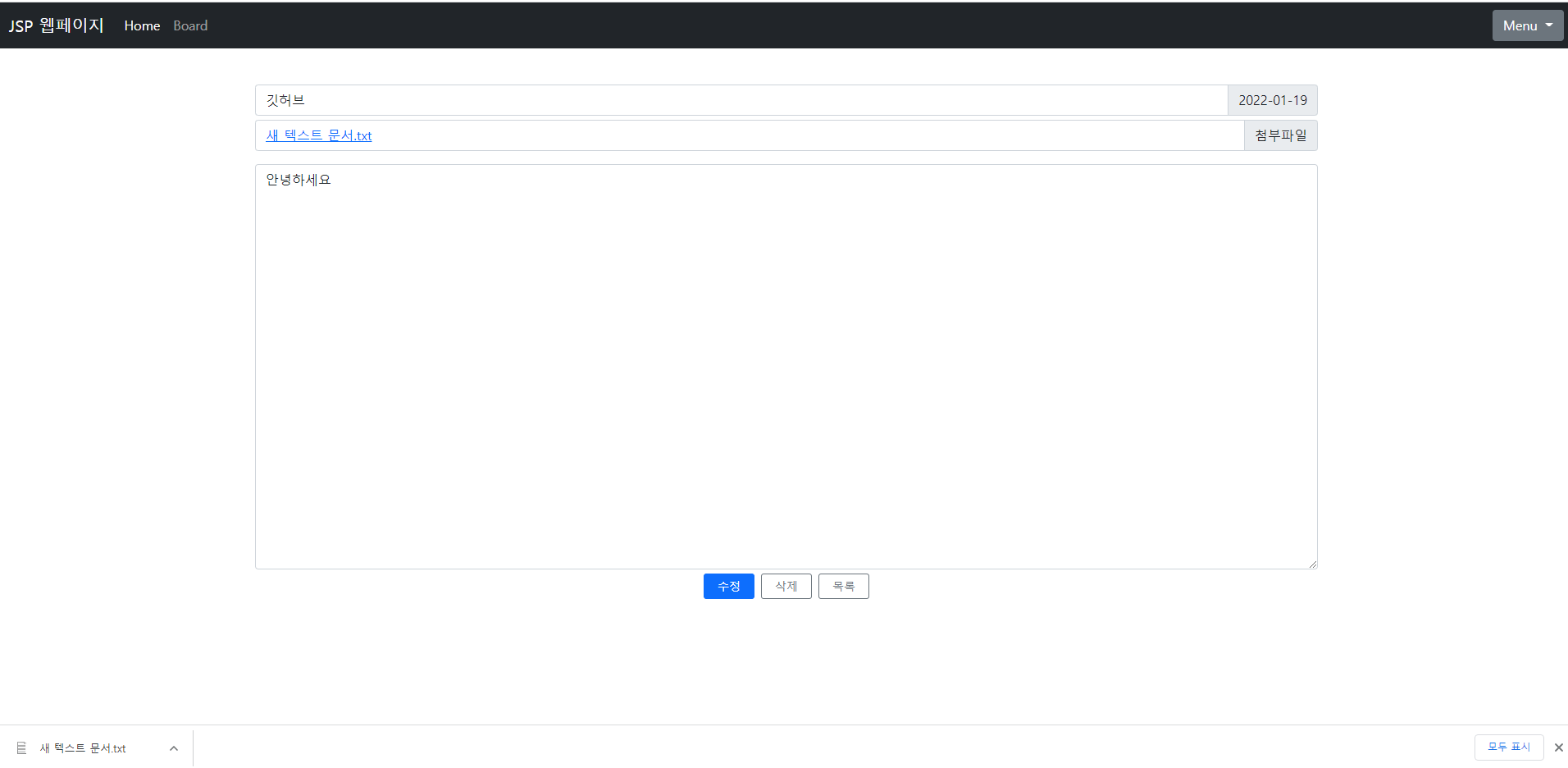1568x768 pixels.
Task: Expand options for downloaded 새 텍스트 문서.txt
Action: click(173, 747)
